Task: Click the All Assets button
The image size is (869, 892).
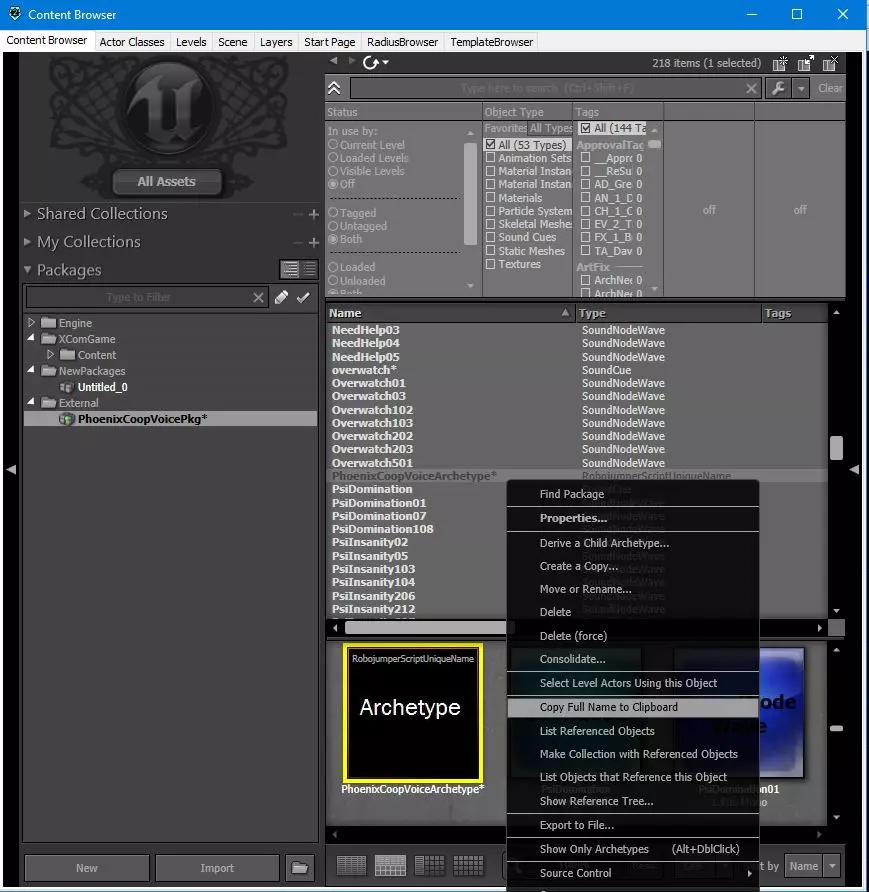Action: [x=167, y=182]
